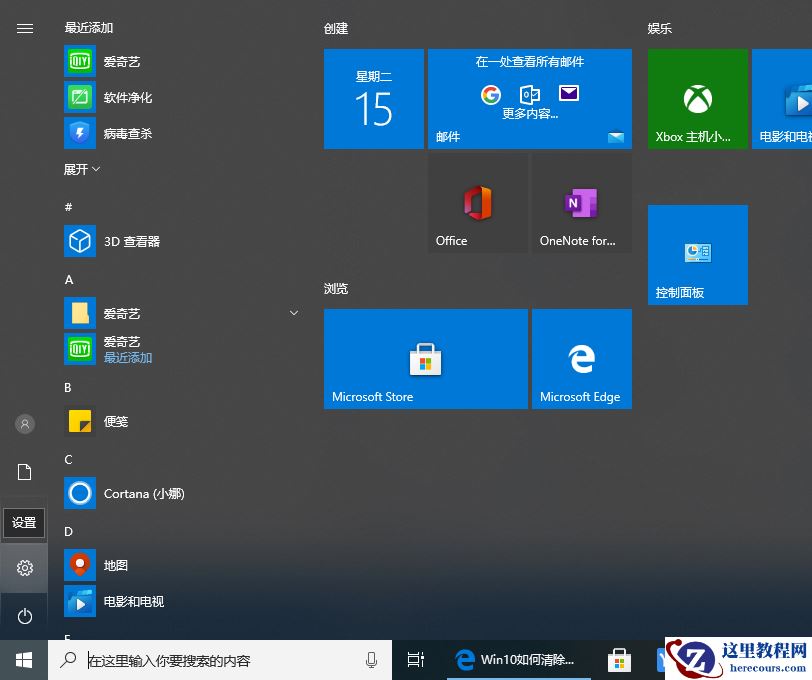812x680 pixels.
Task: Open Task View on the taskbar
Action: point(415,660)
